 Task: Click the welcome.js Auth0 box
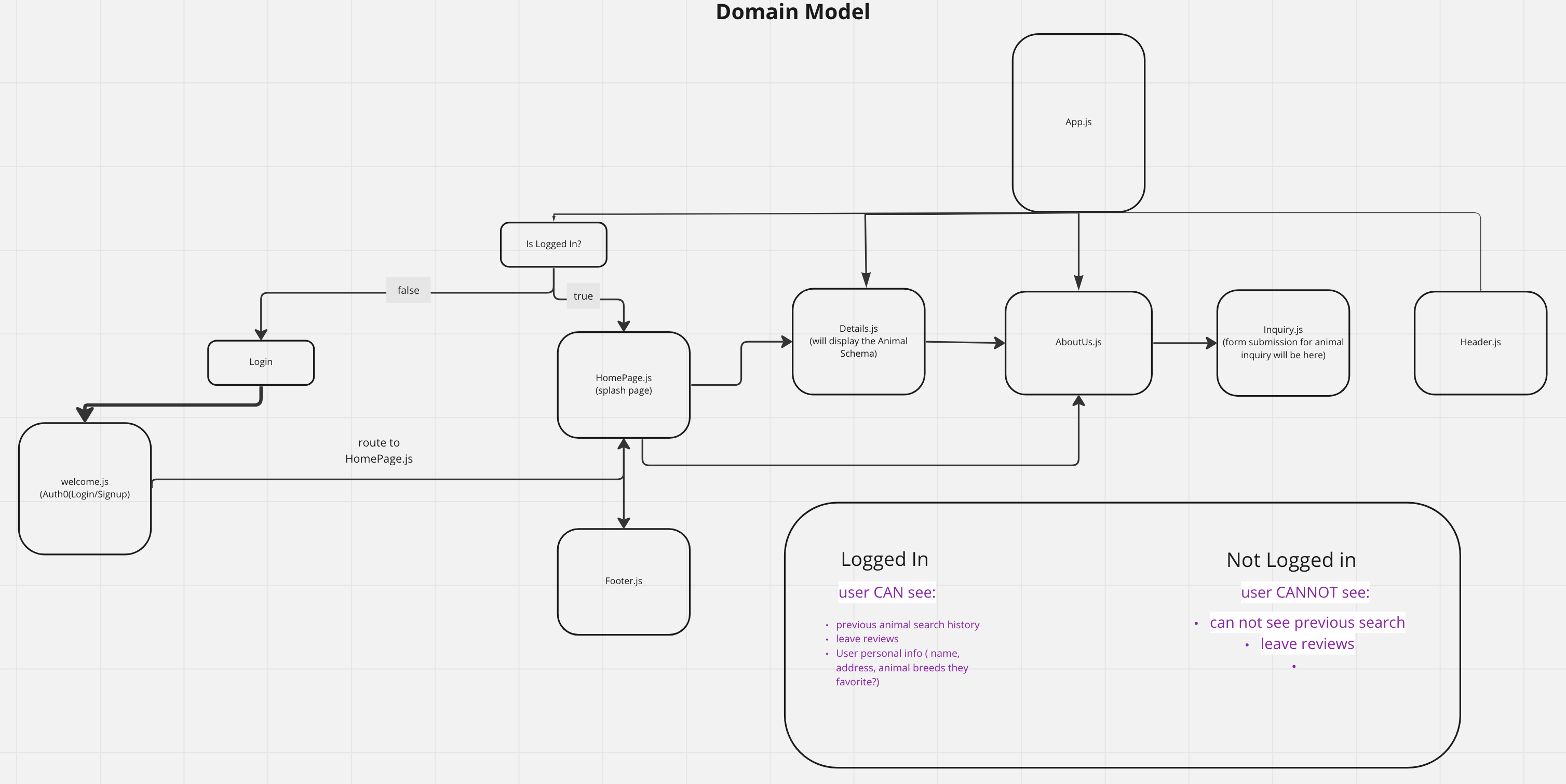point(85,488)
